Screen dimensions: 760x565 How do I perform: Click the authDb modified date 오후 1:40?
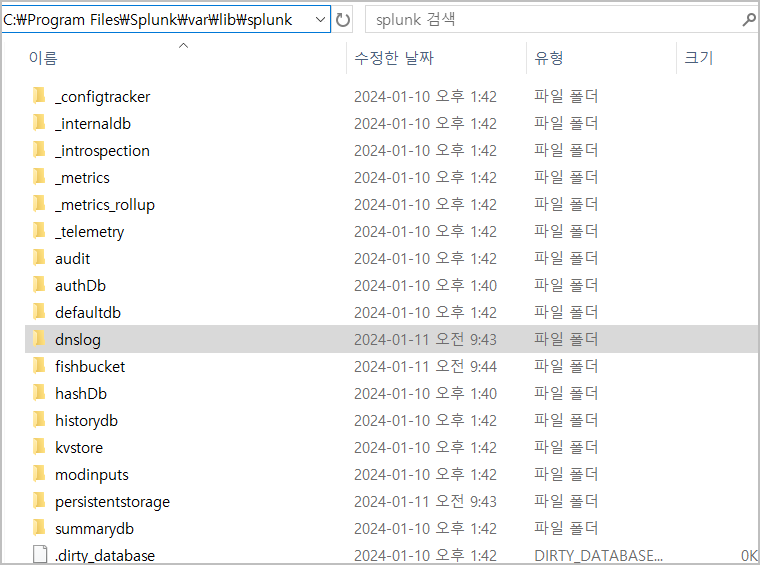(x=426, y=286)
